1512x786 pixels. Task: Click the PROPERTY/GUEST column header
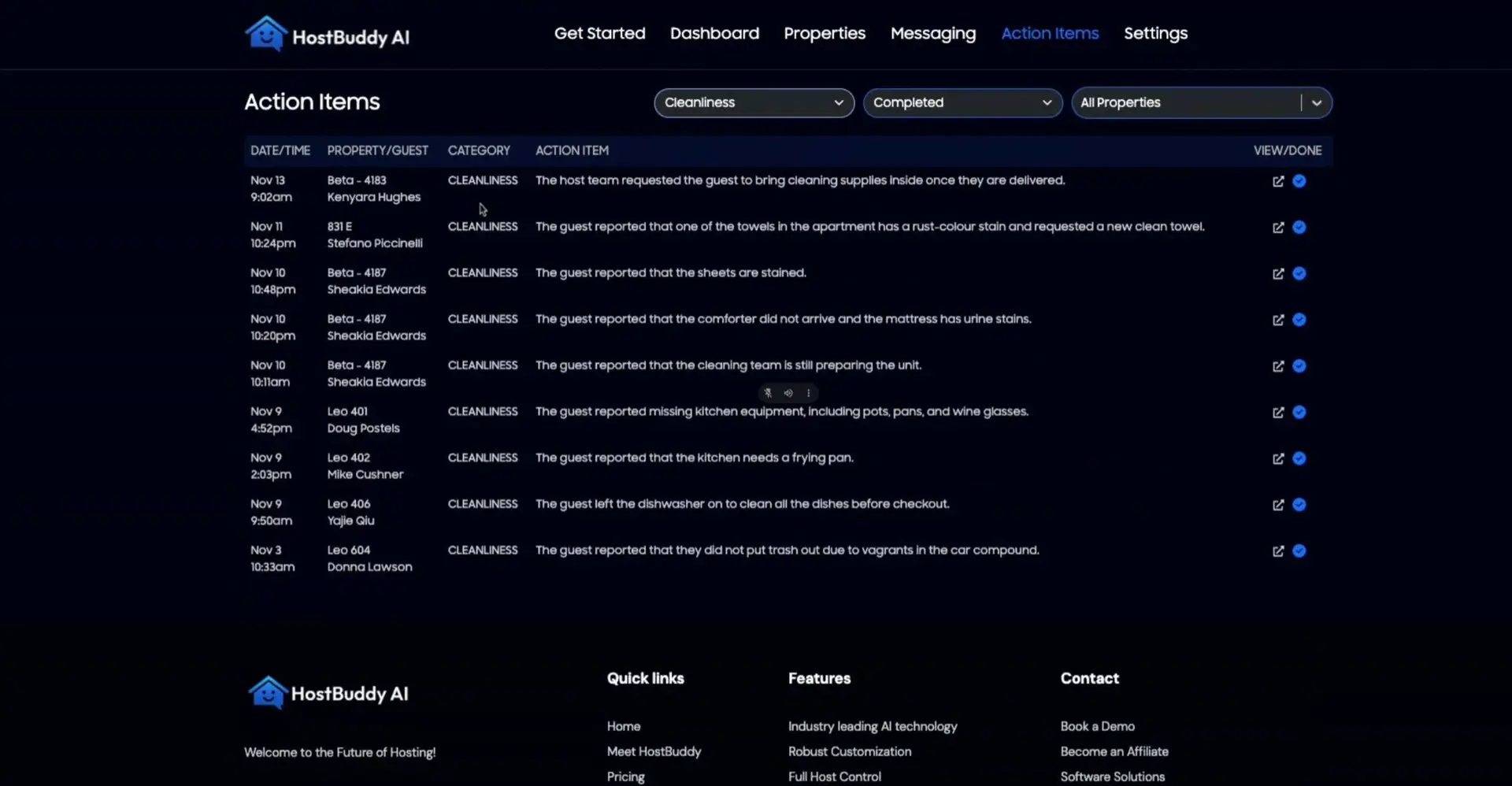tap(378, 150)
